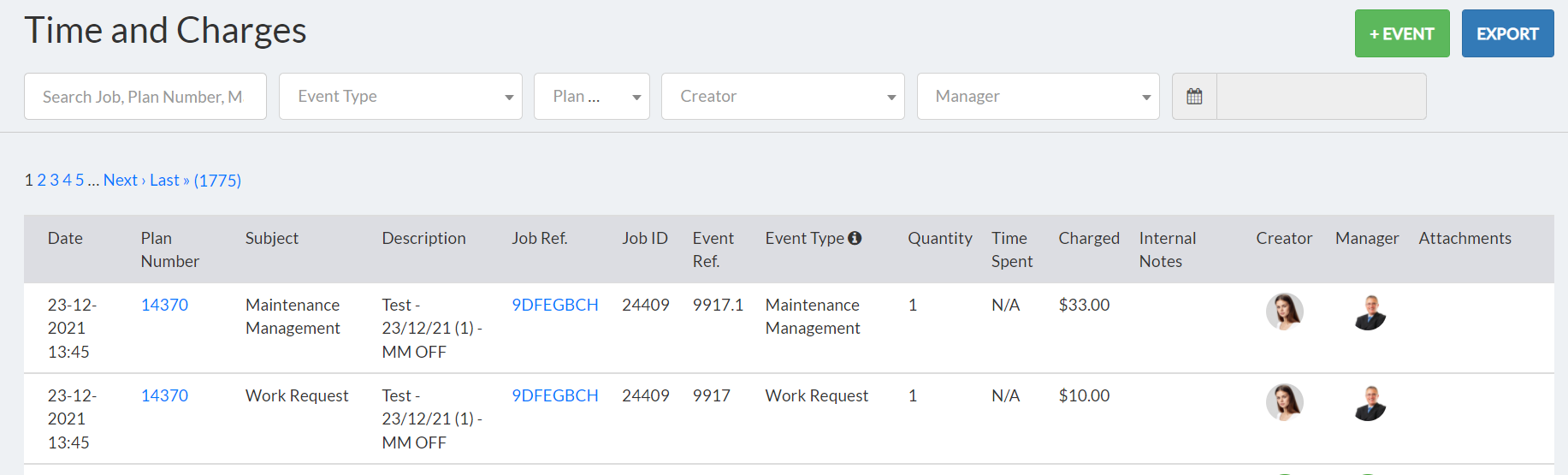Click the Internal Notes column header

click(x=1168, y=249)
